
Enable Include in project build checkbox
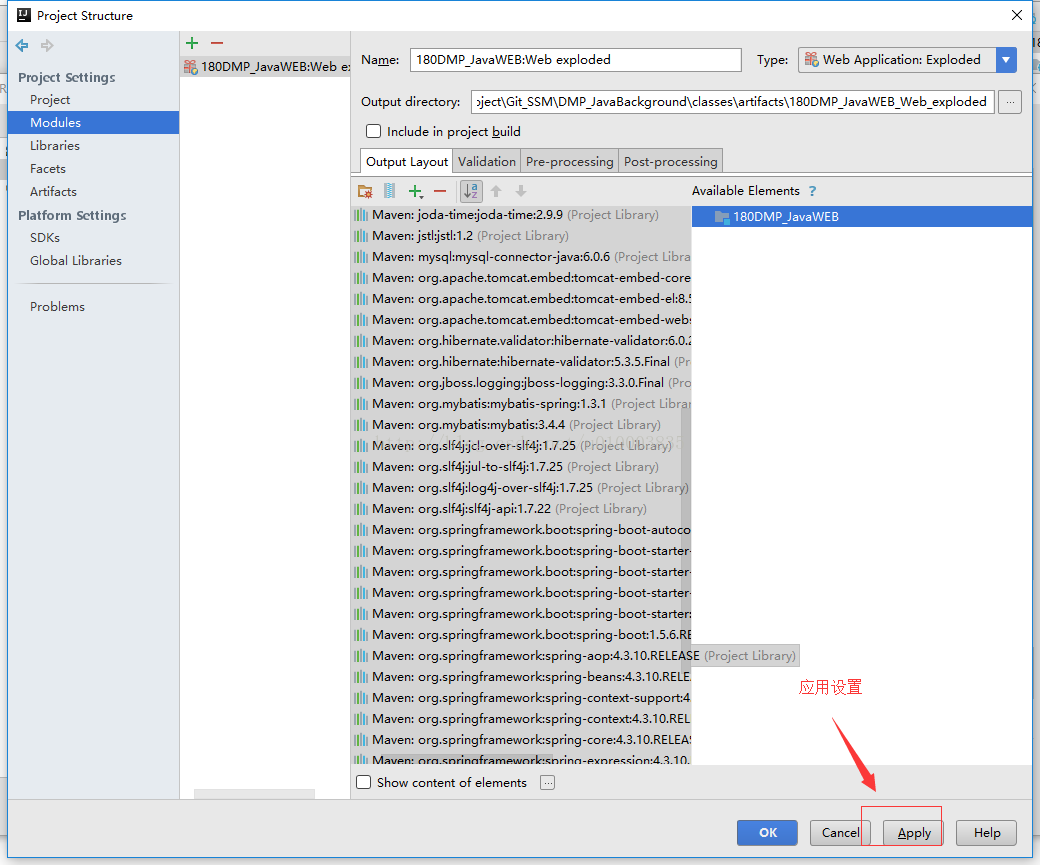(x=373, y=131)
